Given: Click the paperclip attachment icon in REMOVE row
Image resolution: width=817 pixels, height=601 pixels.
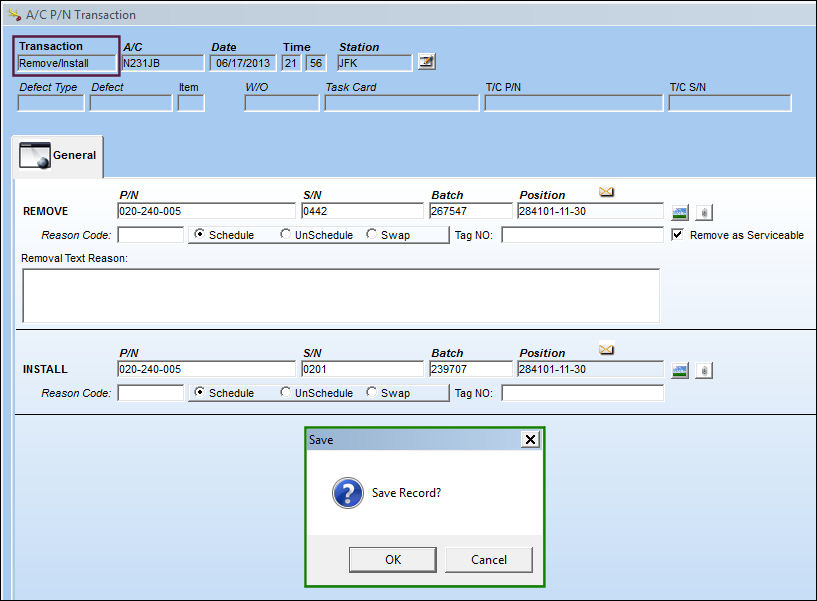Looking at the screenshot, I should pos(704,212).
